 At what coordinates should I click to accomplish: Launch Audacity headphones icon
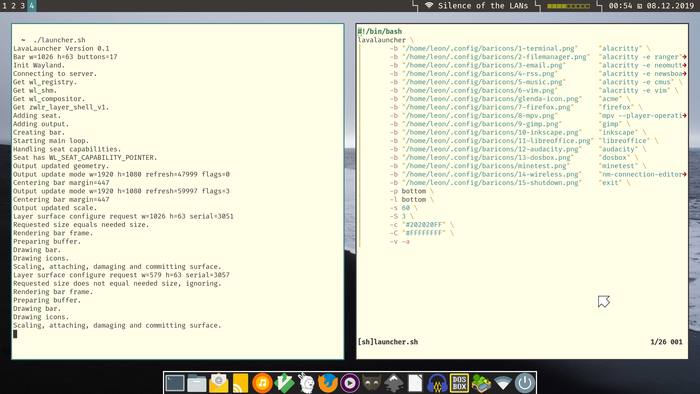click(x=437, y=383)
